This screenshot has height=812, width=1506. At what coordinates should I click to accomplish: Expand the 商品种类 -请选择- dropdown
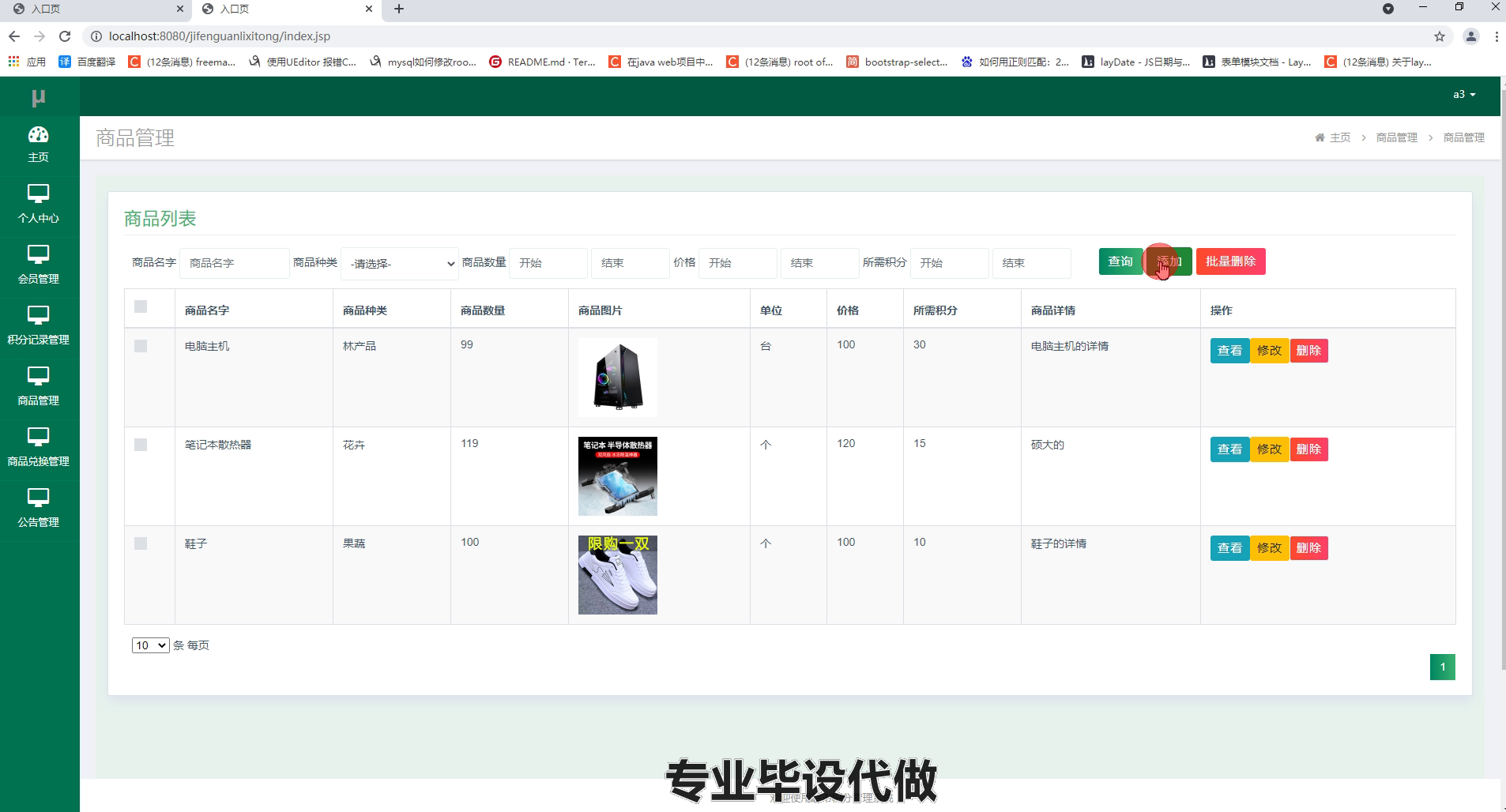pyautogui.click(x=400, y=264)
